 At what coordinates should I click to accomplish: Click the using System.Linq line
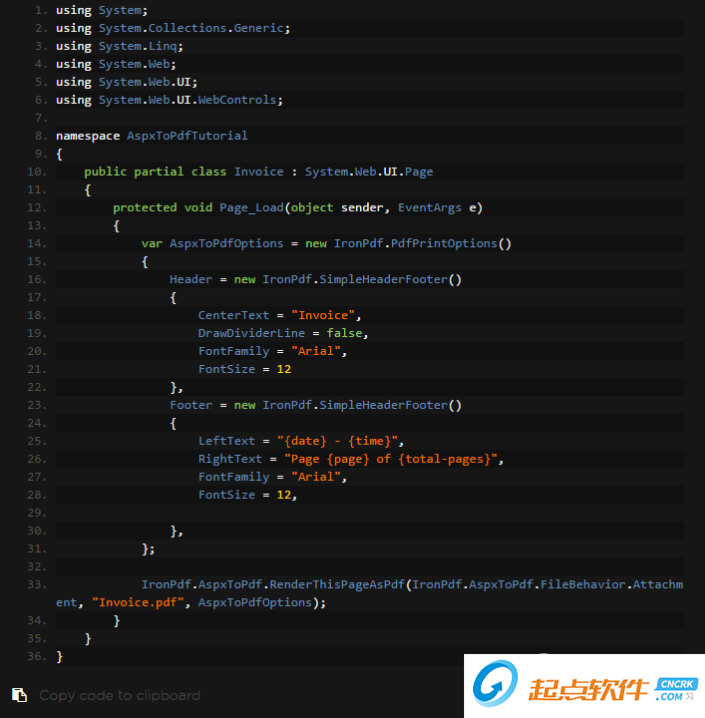pyautogui.click(x=120, y=46)
